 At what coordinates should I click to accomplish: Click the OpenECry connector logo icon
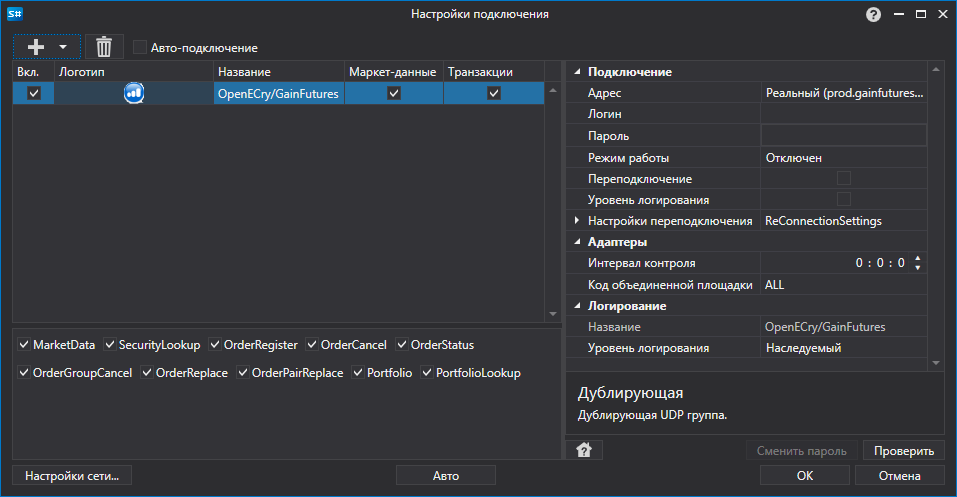click(x=134, y=93)
